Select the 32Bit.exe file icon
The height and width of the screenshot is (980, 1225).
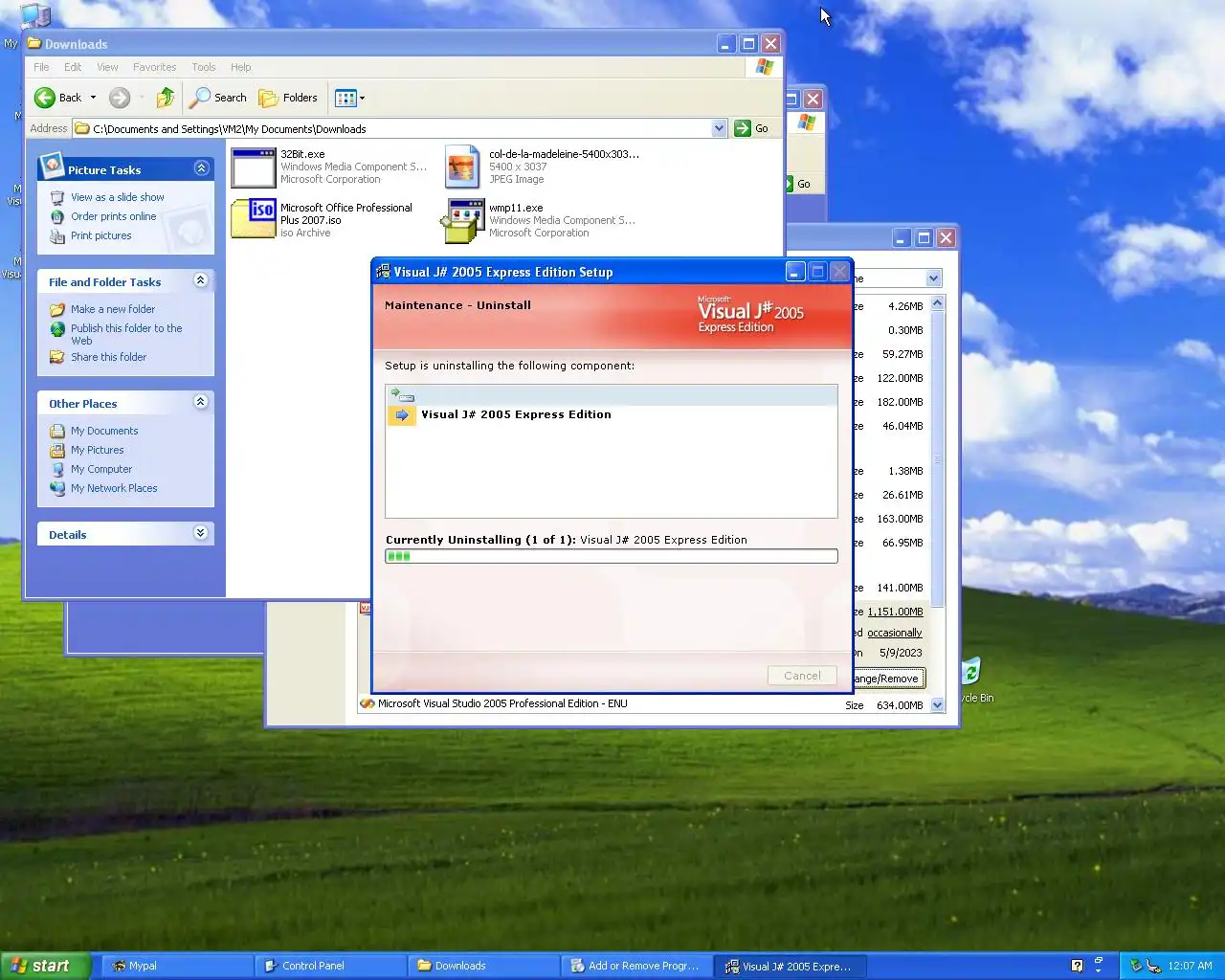254,167
